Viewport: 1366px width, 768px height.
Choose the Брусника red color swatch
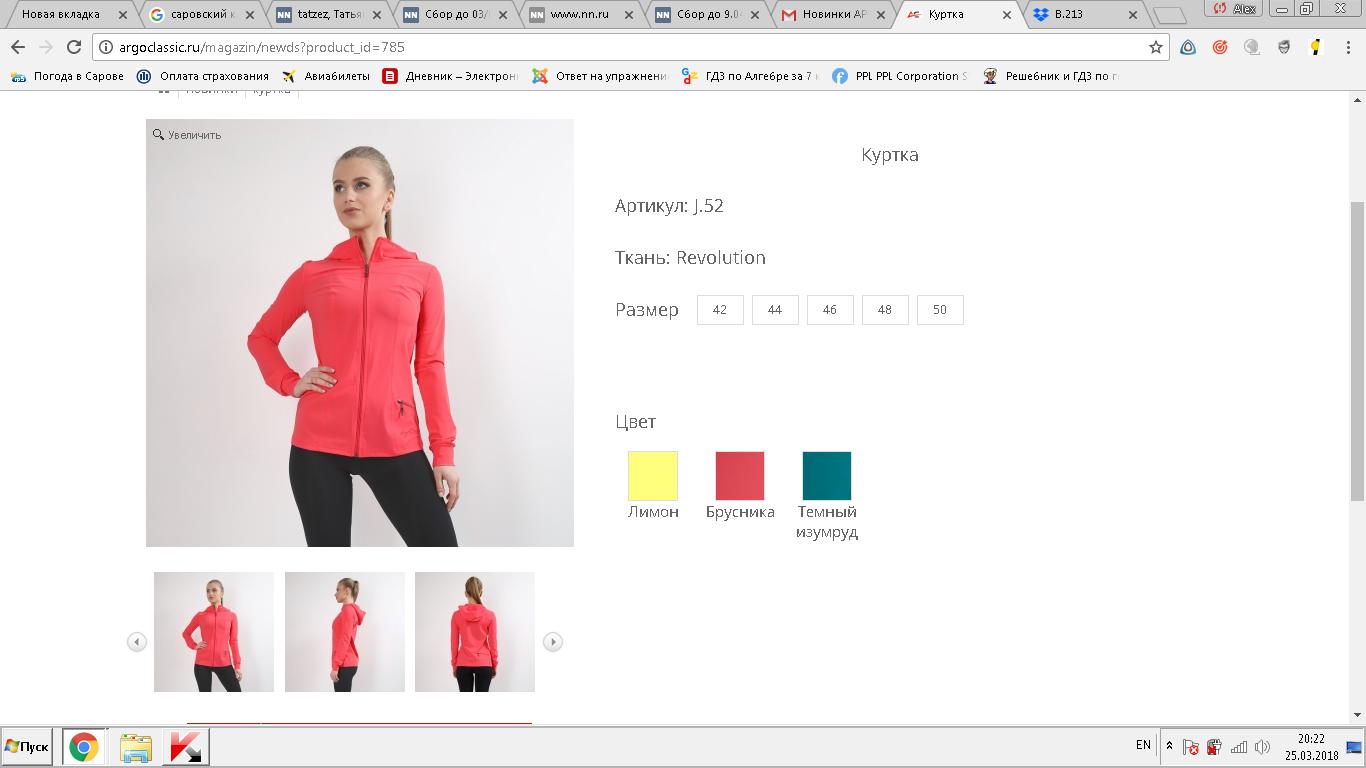click(x=740, y=476)
